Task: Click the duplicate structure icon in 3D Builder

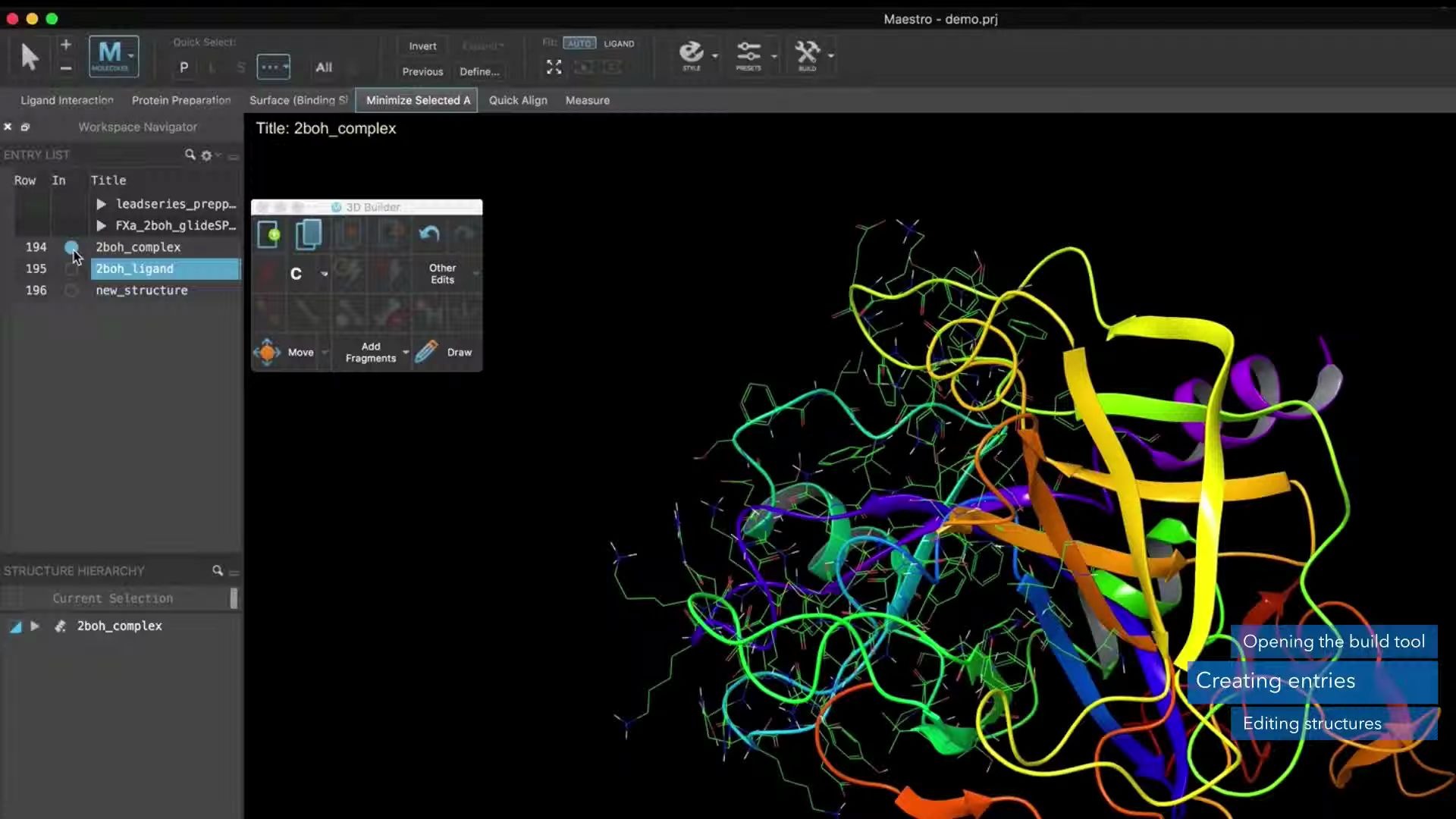Action: pyautogui.click(x=309, y=234)
